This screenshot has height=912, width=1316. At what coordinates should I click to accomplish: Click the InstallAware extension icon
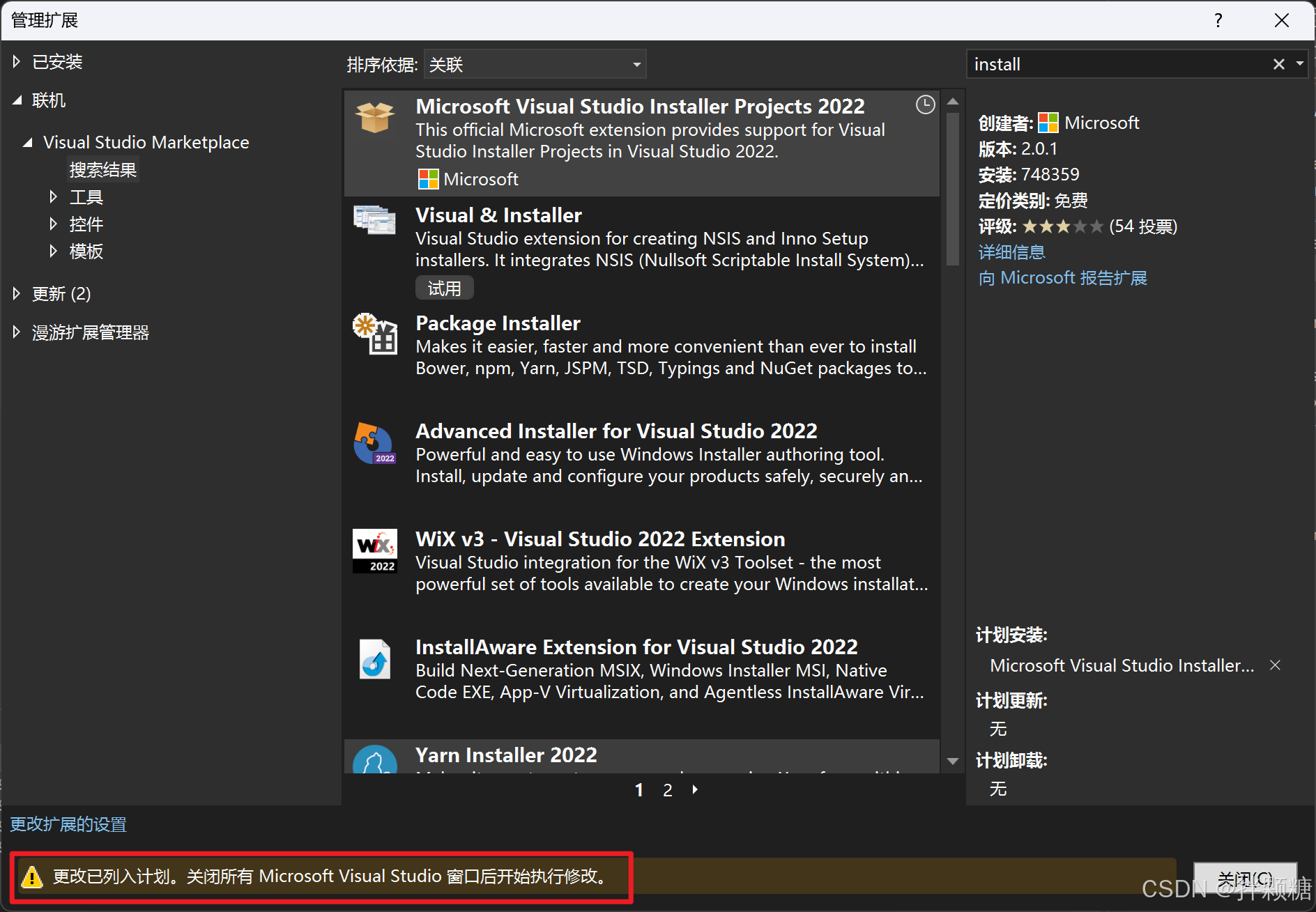point(374,659)
